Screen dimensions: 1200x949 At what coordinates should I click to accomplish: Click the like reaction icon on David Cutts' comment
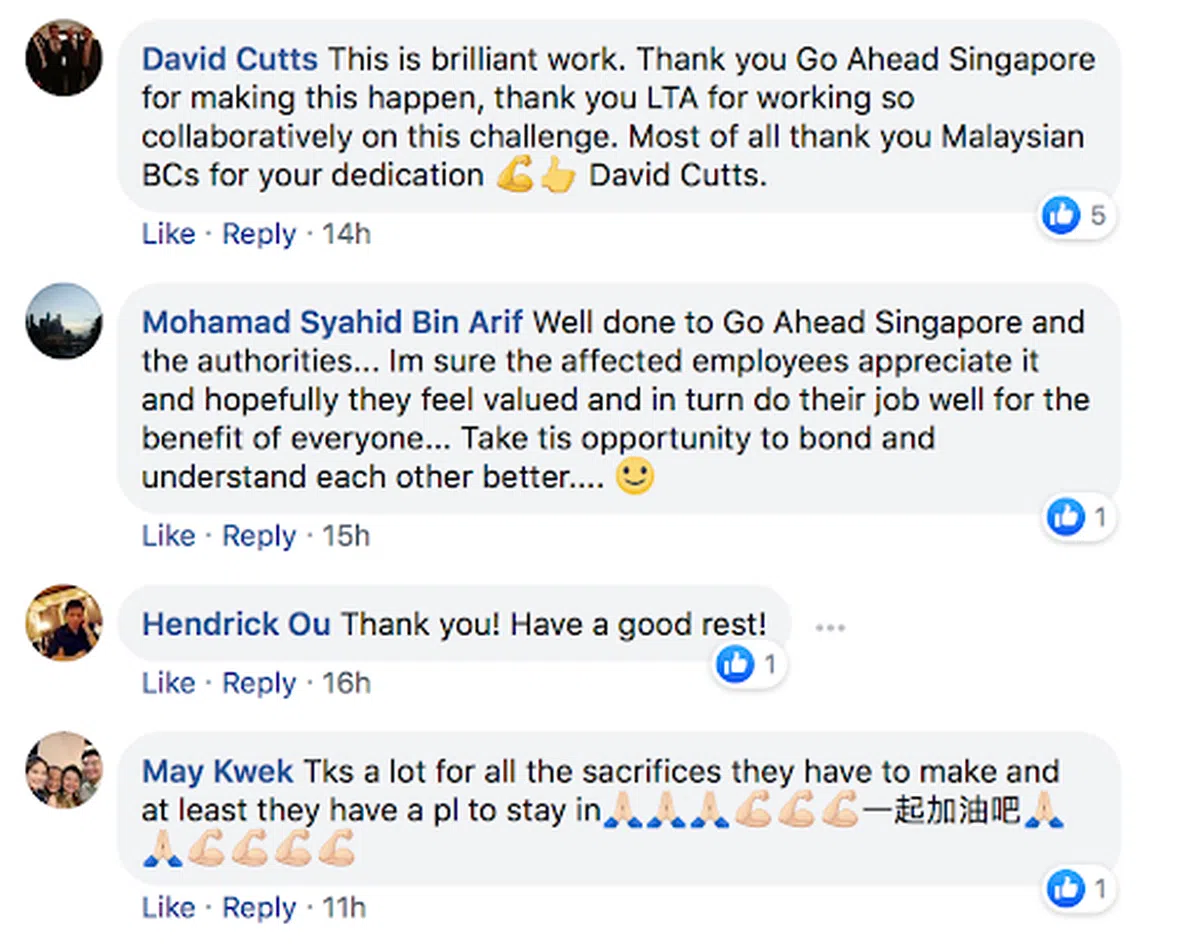pos(1061,214)
